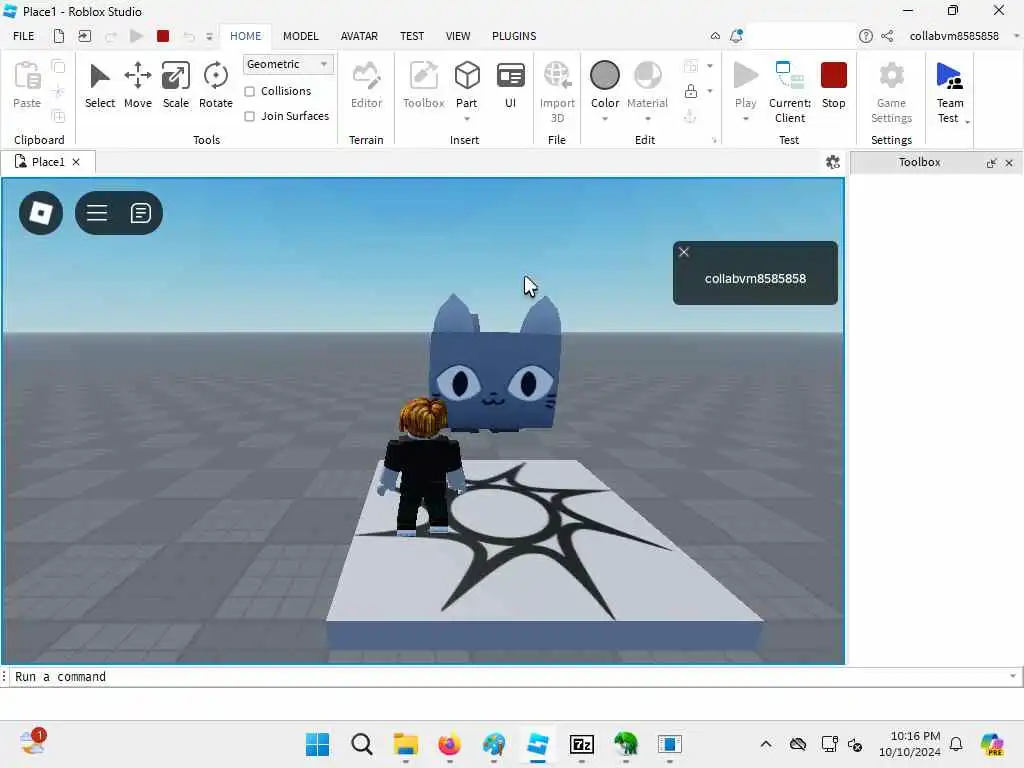
Task: Open the hamburger menu in viewport
Action: pyautogui.click(x=97, y=213)
